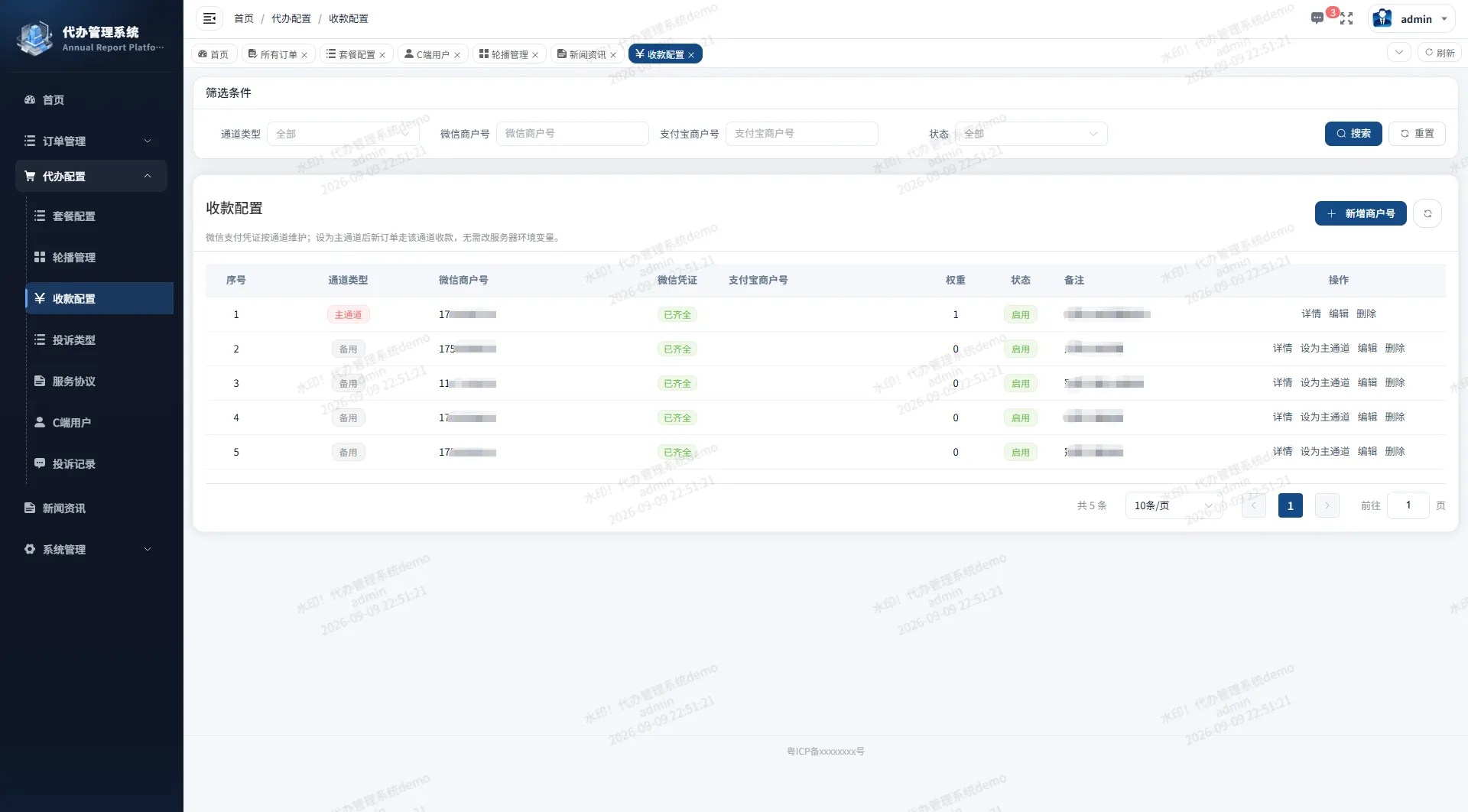Open the 10条/页 page size dropdown
The height and width of the screenshot is (812, 1468).
(x=1174, y=505)
